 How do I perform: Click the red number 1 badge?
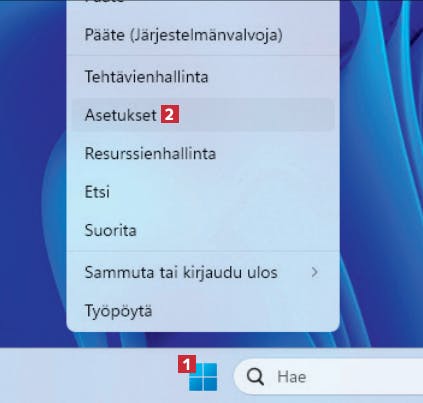(x=187, y=364)
